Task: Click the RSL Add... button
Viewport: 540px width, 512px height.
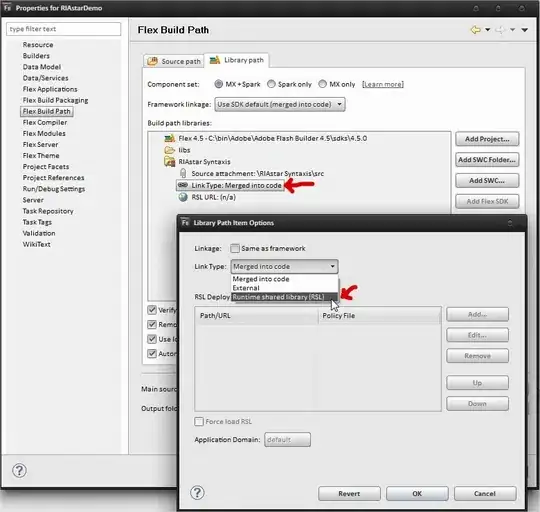Action: [x=477, y=314]
